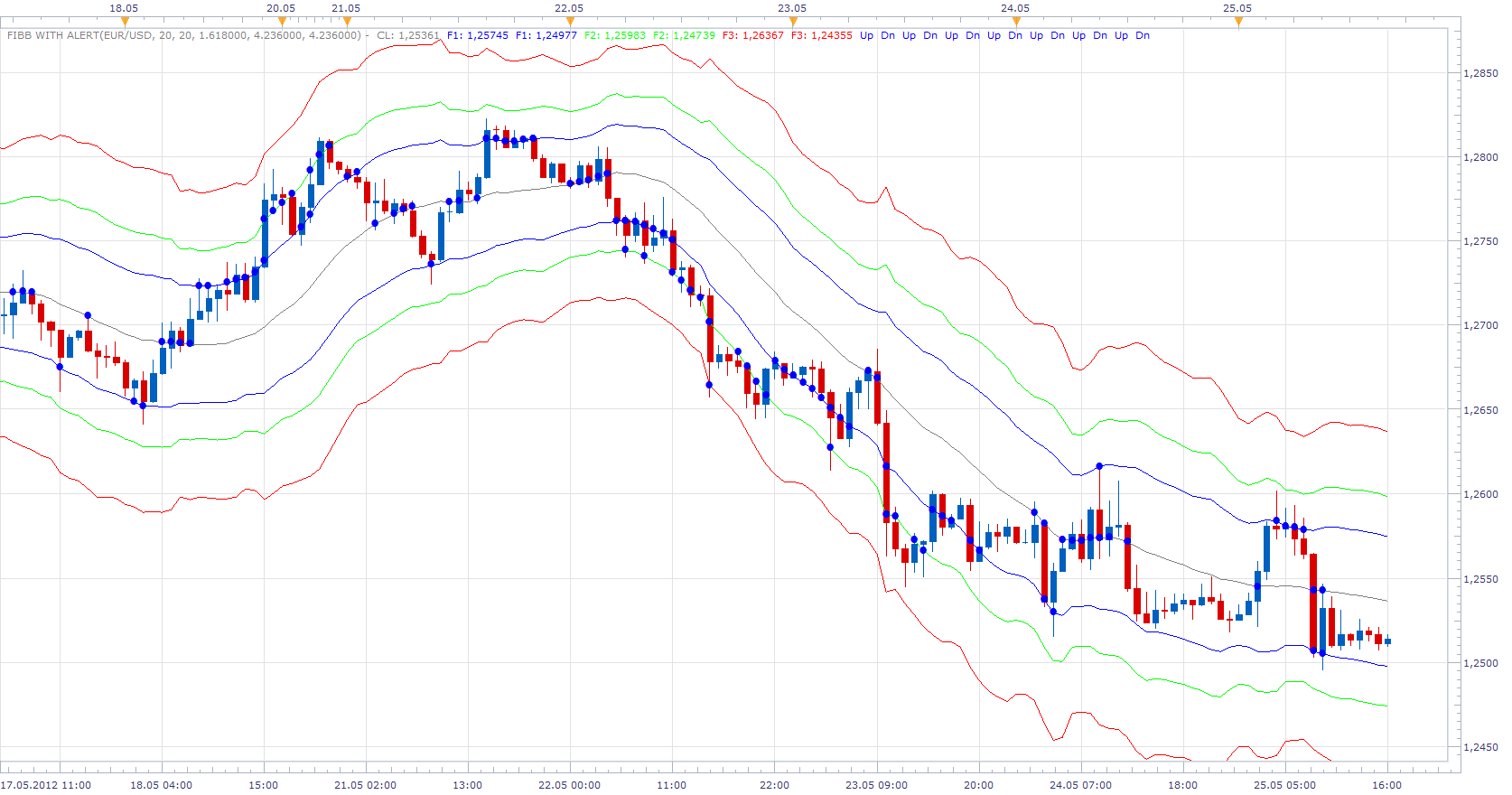Click the orange day marker under 21.05

click(x=347, y=22)
